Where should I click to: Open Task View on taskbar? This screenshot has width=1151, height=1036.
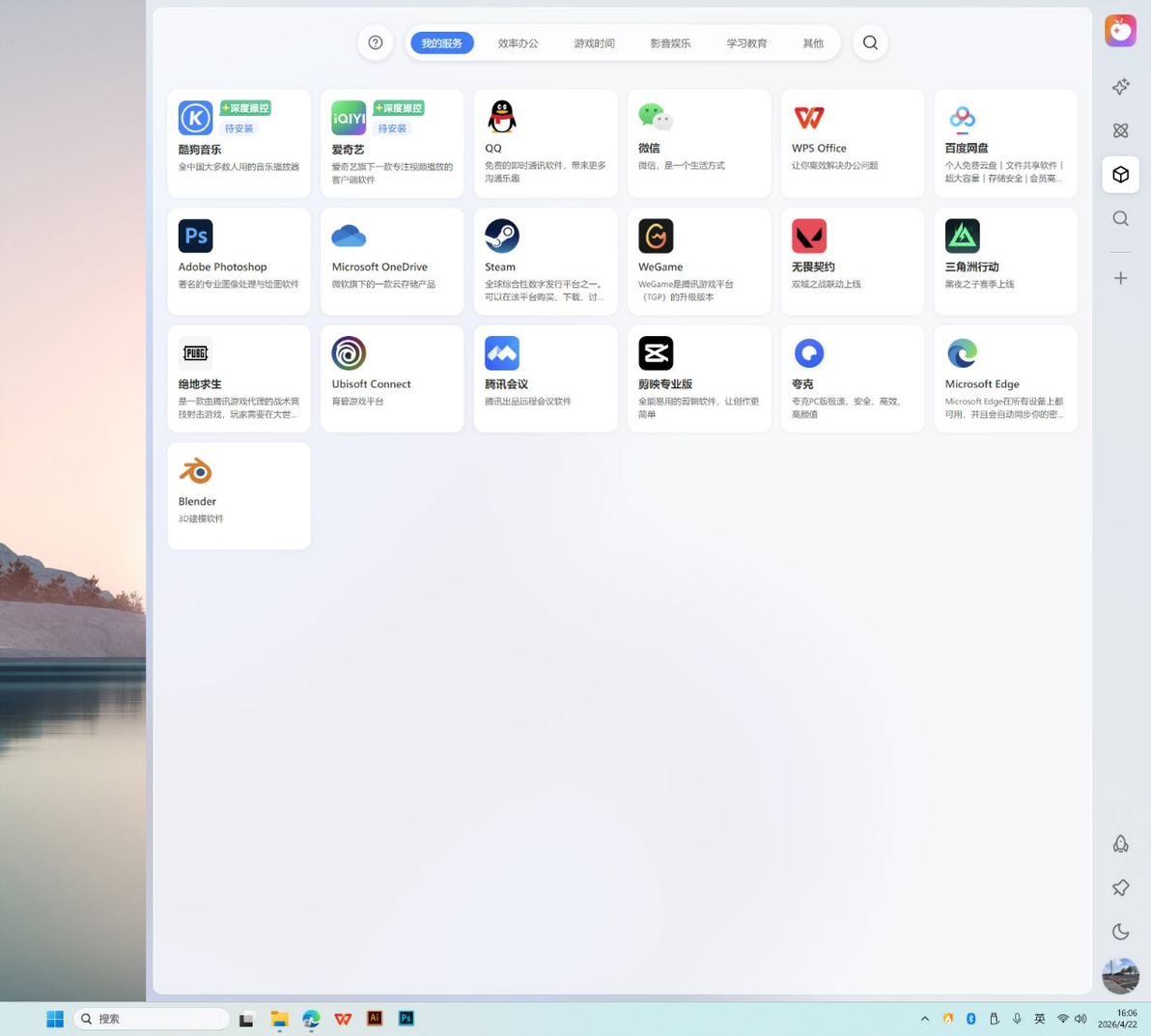tap(246, 1020)
